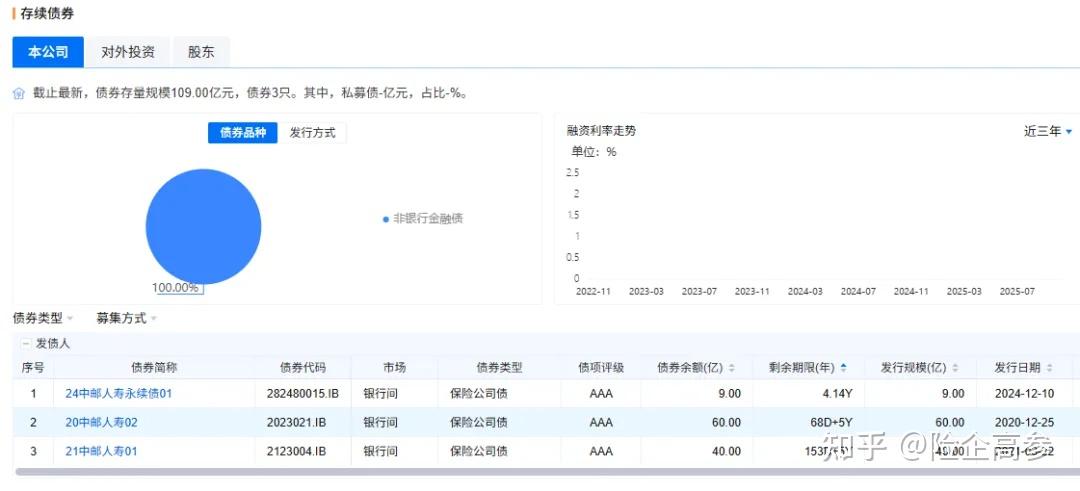Open the 24中邮人寿永续债01 bond link
The width and height of the screenshot is (1080, 491).
(118, 394)
